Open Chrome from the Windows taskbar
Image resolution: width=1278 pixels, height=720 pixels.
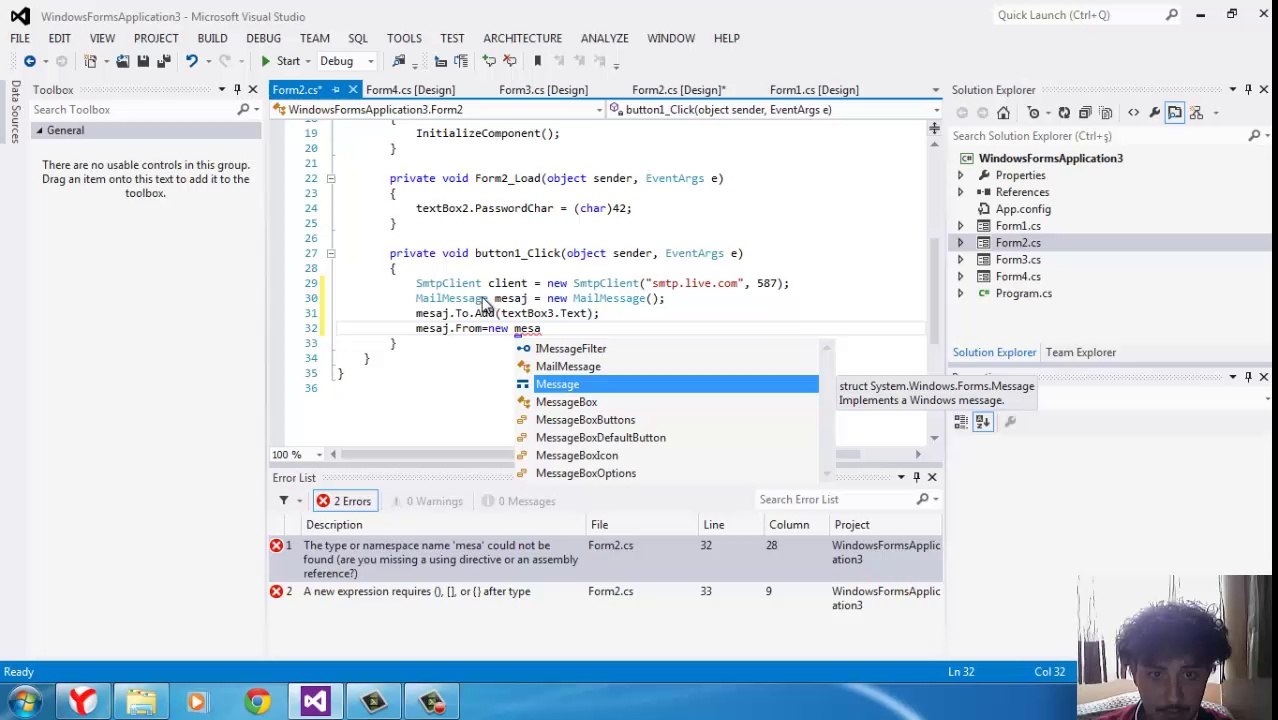coord(257,701)
